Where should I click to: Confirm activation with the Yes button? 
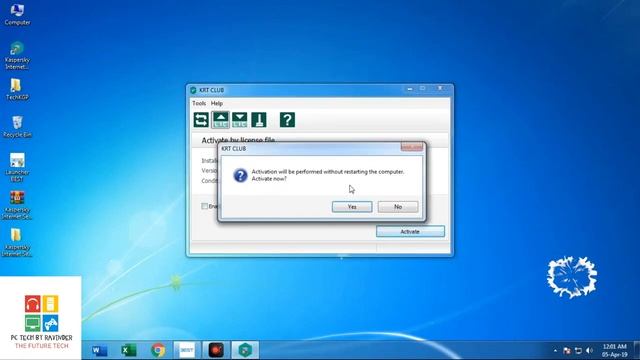pos(352,207)
